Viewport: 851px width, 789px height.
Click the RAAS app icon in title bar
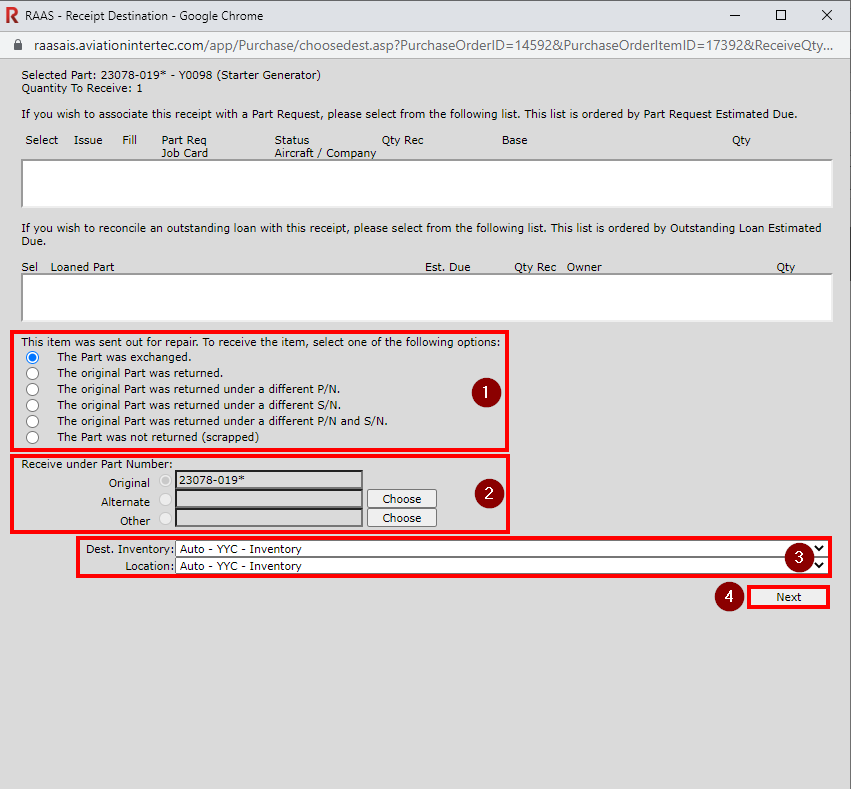click(x=14, y=14)
